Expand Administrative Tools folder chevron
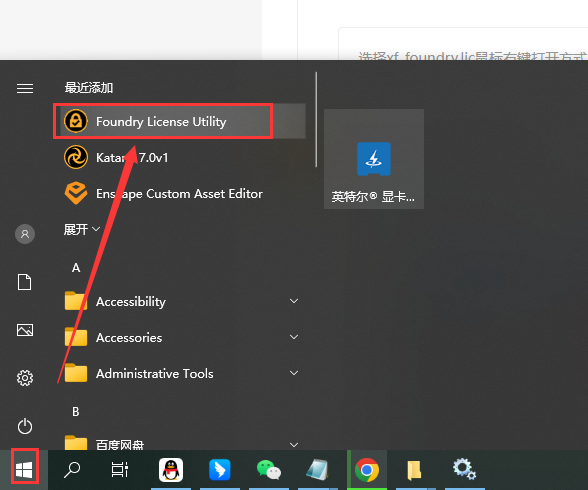The image size is (588, 490). coord(294,373)
